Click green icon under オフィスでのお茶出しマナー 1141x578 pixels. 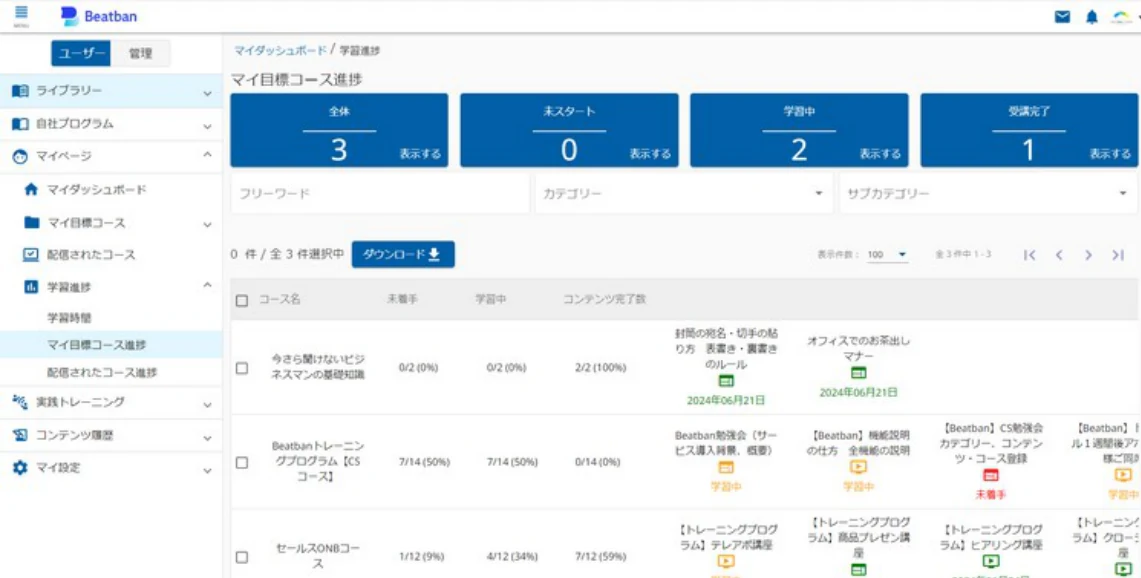[x=859, y=373]
